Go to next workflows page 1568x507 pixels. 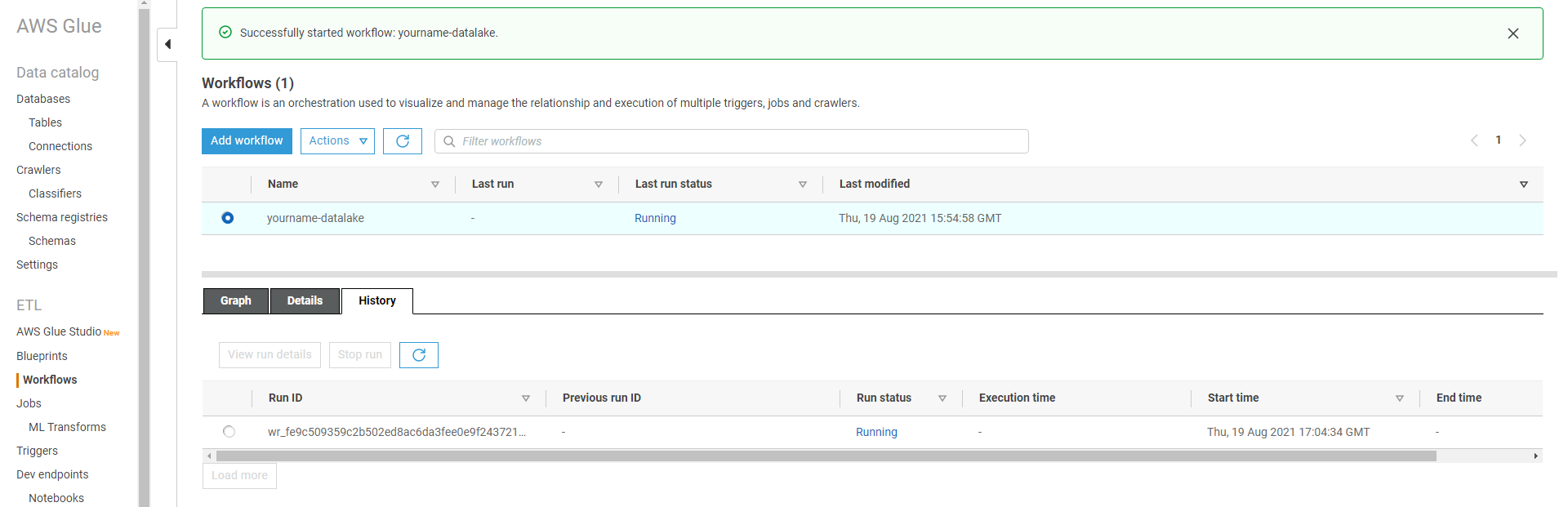tap(1522, 140)
